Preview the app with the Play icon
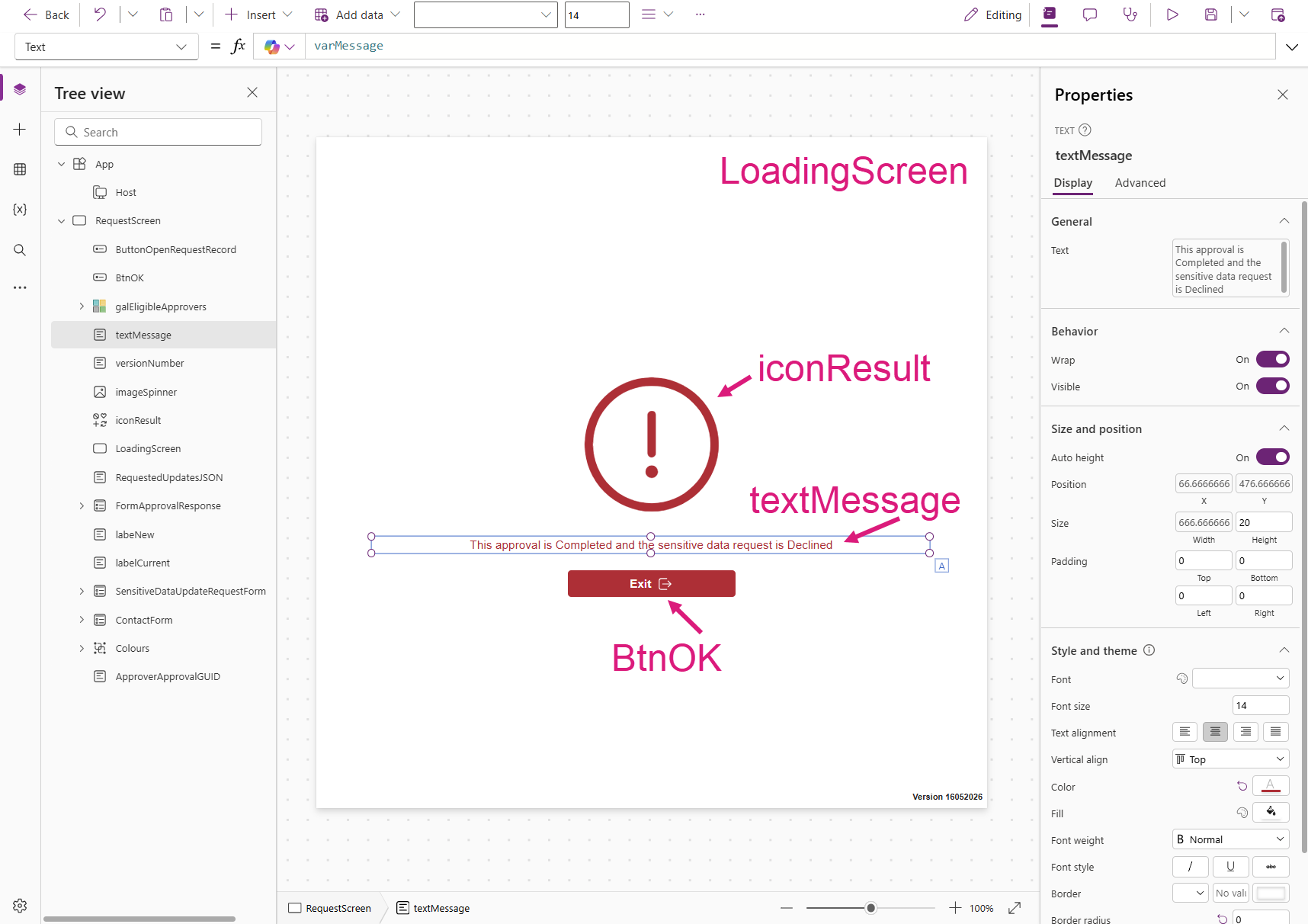The height and width of the screenshot is (924, 1308). tap(1172, 14)
